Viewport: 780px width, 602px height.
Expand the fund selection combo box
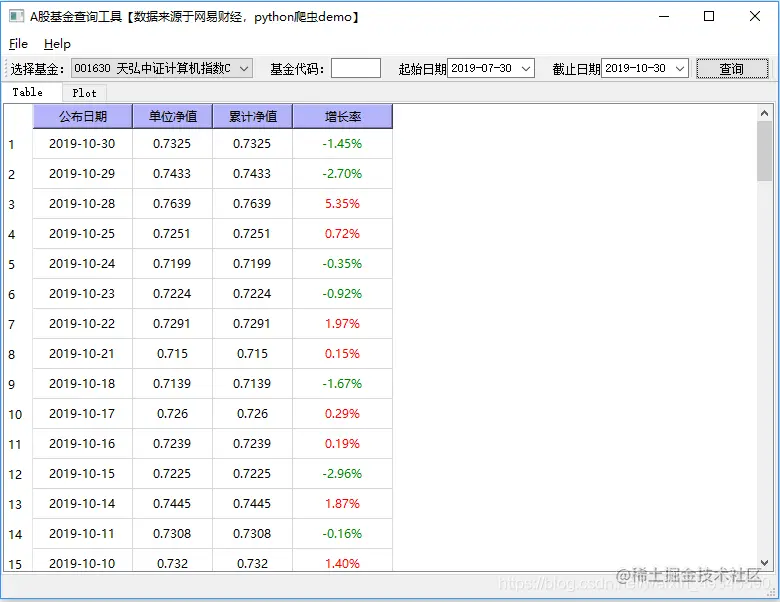point(162,68)
